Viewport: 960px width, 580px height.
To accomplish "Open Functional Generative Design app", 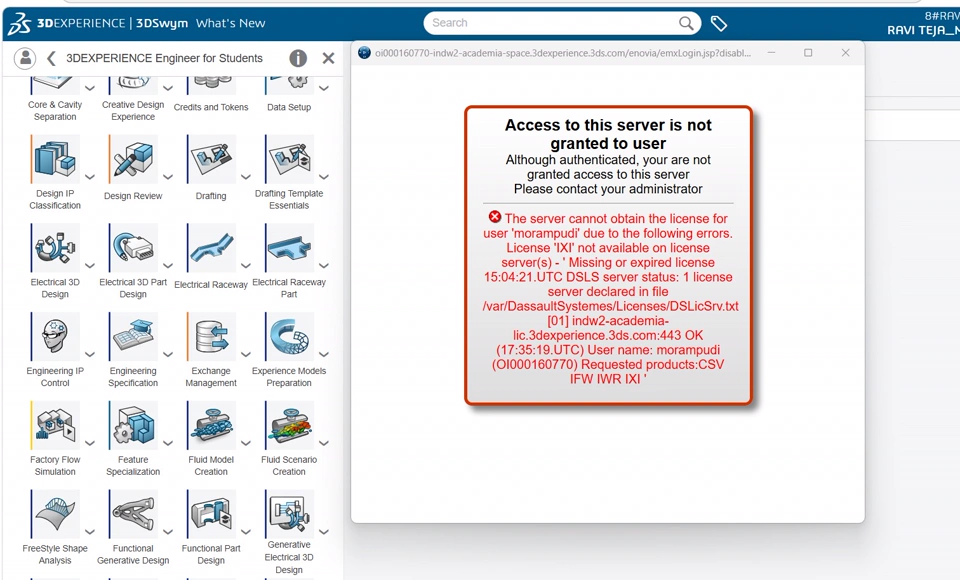I will 133,514.
